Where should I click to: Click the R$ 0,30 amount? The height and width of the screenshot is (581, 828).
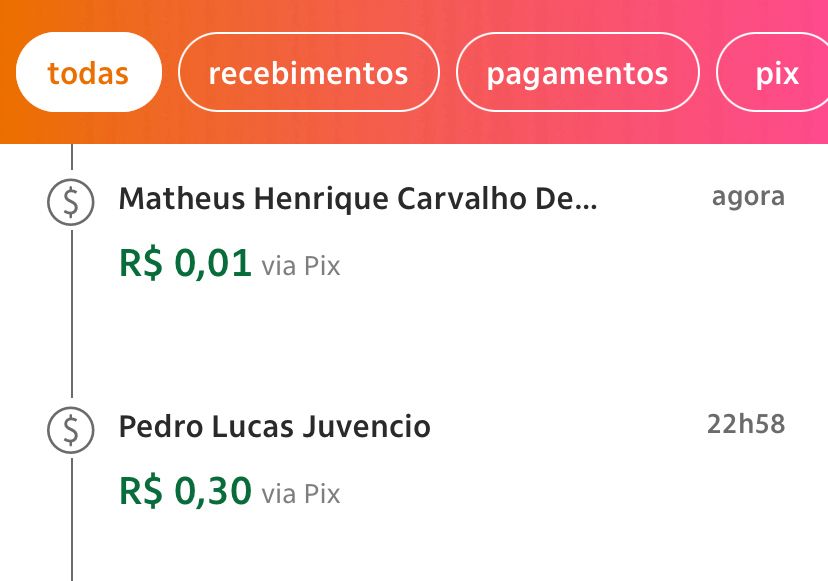[185, 492]
